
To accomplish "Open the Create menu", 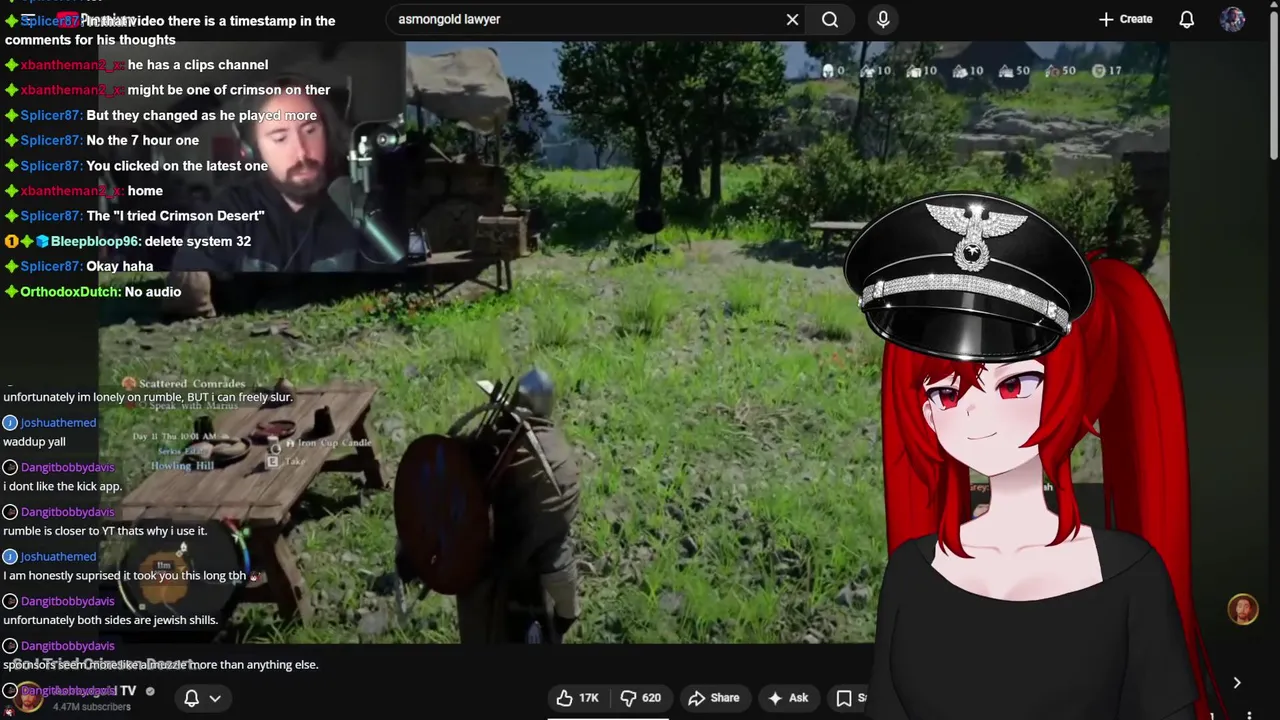I will click(x=1125, y=19).
